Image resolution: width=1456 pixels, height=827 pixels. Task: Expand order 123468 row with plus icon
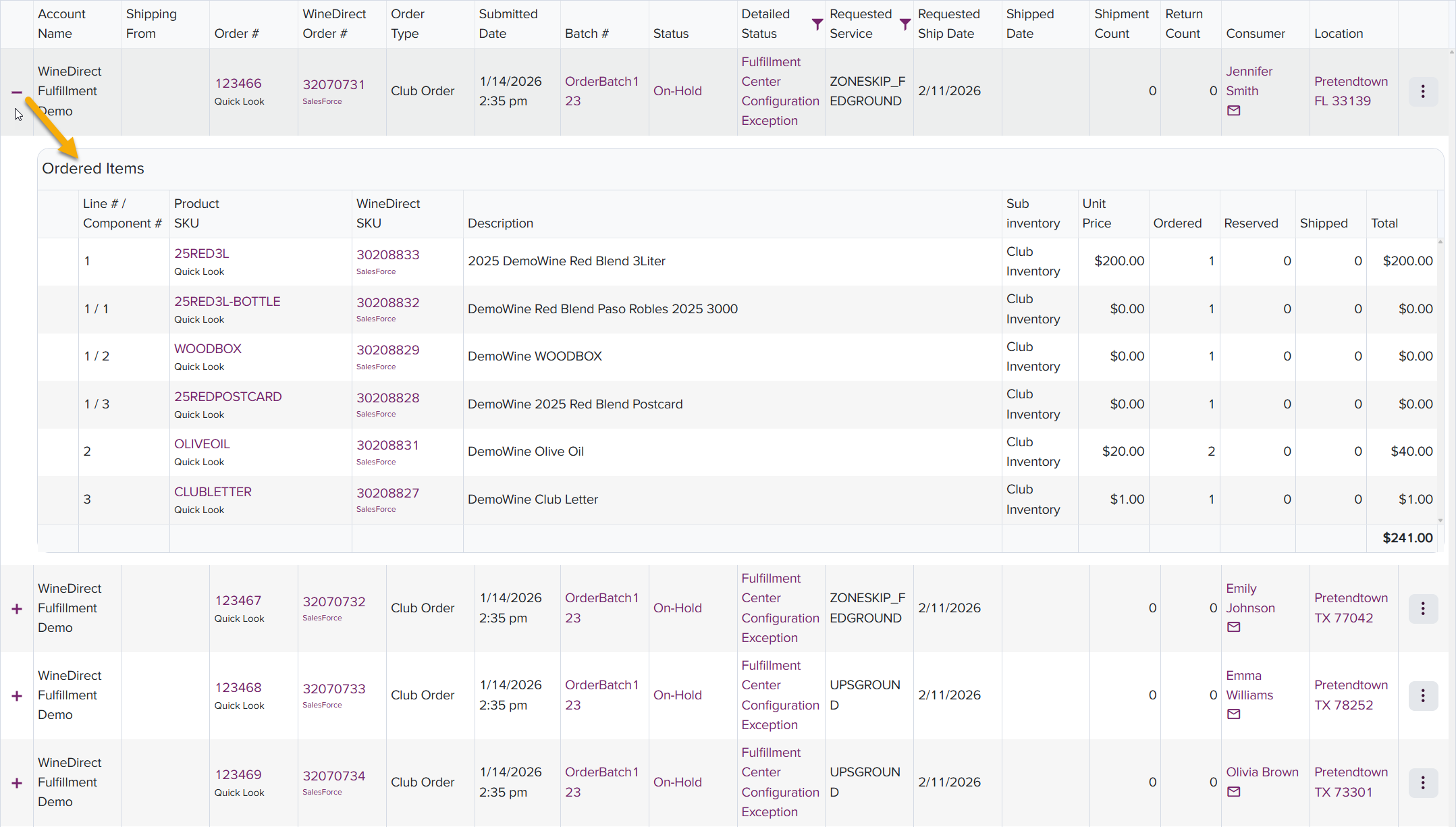(17, 695)
